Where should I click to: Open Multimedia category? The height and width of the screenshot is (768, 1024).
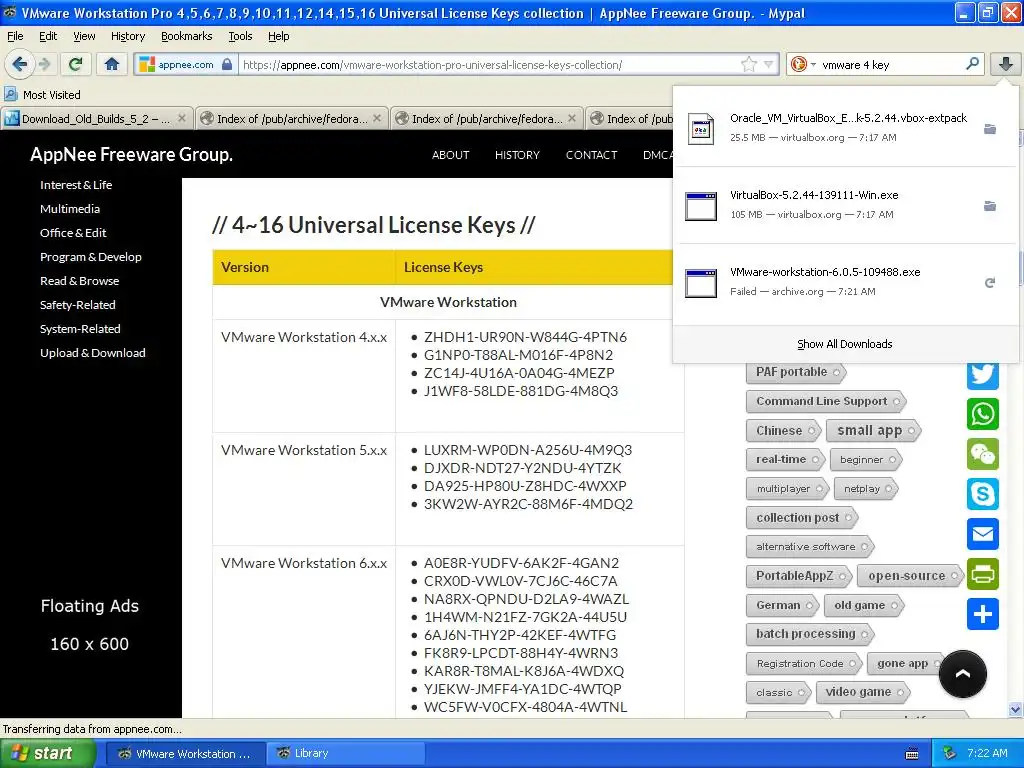(x=70, y=209)
